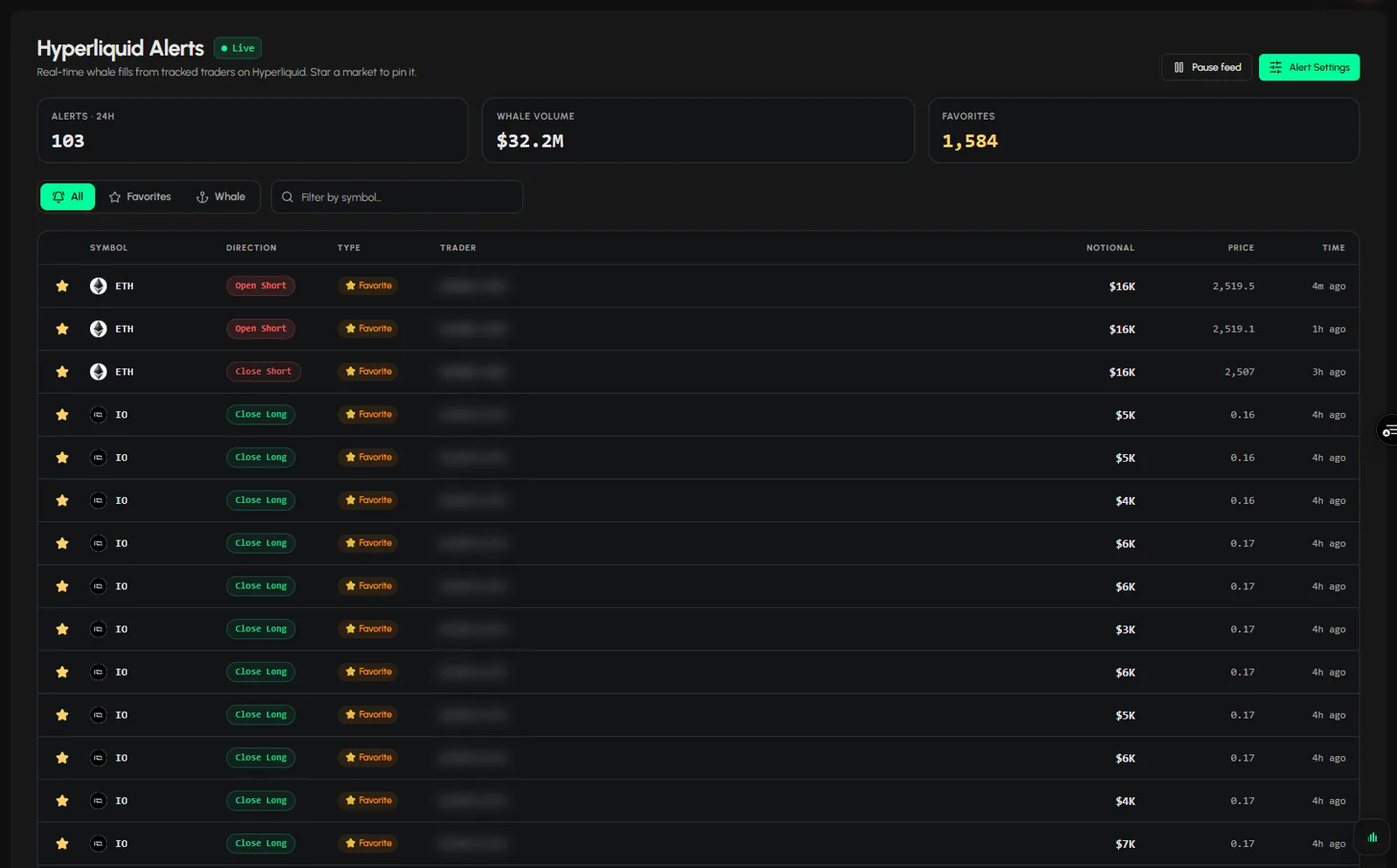Click the TIME column header
The height and width of the screenshot is (868, 1397).
[x=1333, y=248]
